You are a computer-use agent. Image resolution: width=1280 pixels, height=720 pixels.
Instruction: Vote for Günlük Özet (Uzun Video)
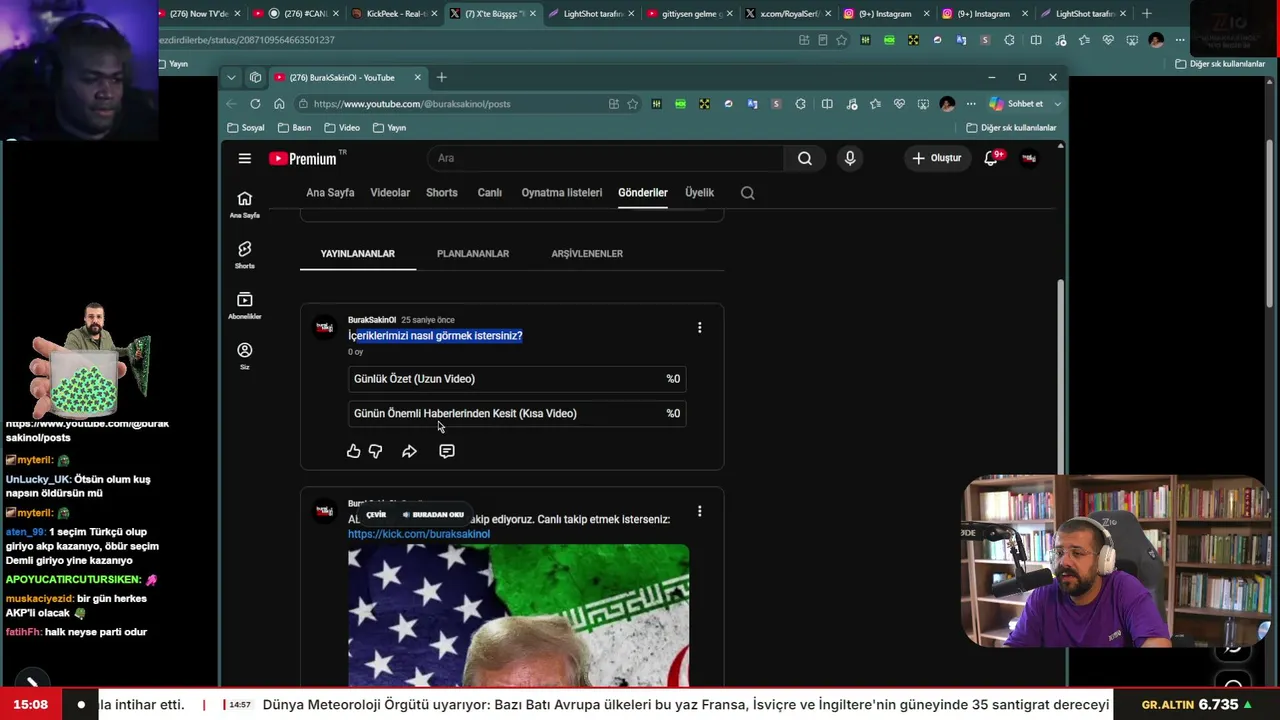(517, 379)
